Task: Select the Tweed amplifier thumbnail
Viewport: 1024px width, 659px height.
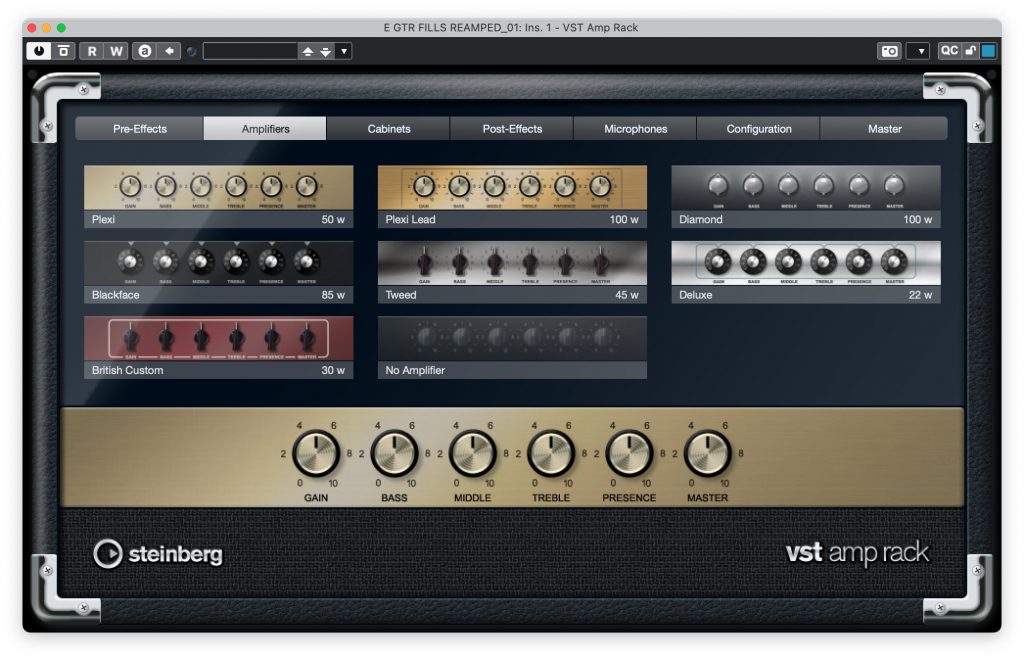Action: click(511, 265)
